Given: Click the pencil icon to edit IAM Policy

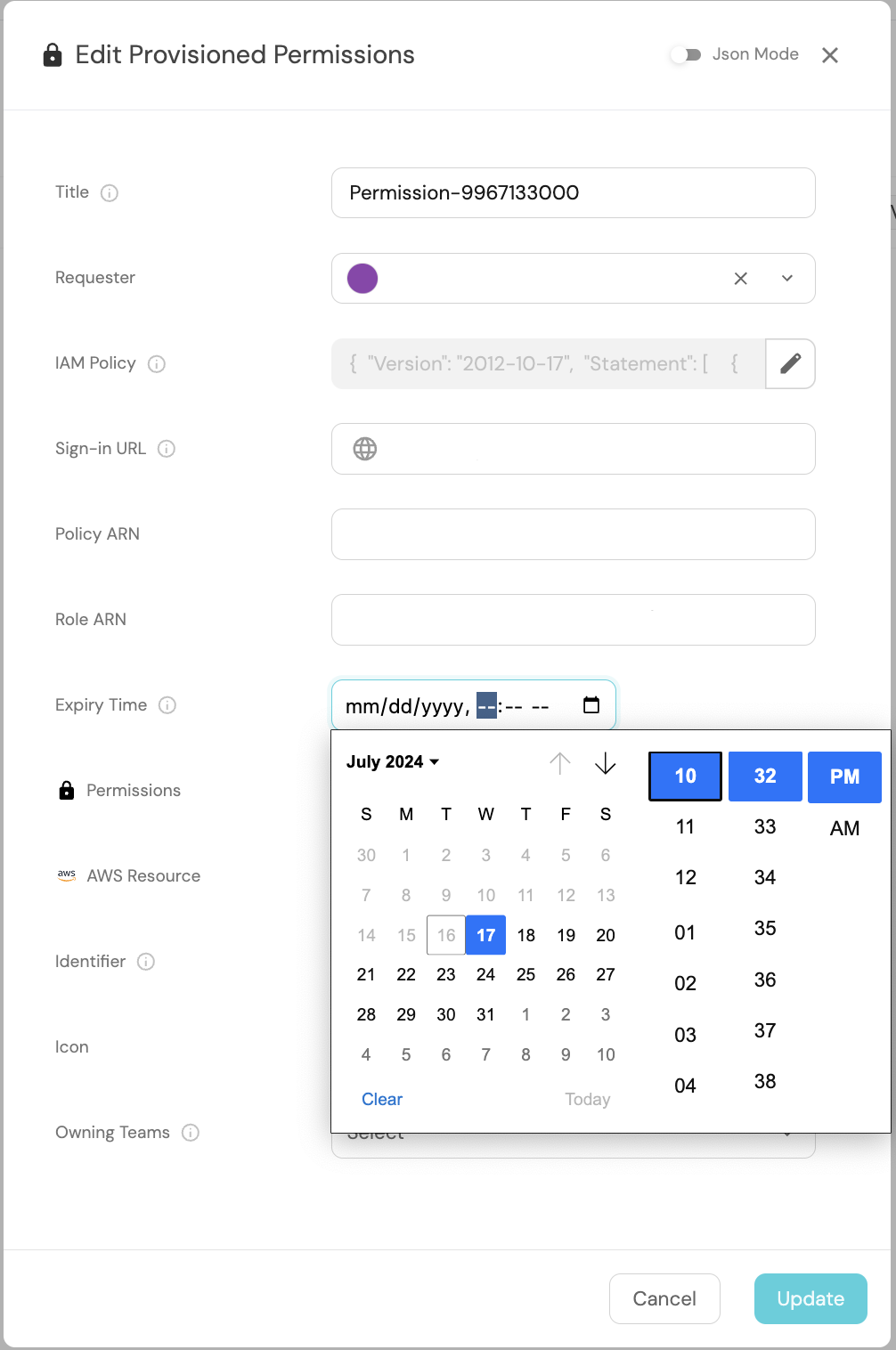Looking at the screenshot, I should pos(790,363).
